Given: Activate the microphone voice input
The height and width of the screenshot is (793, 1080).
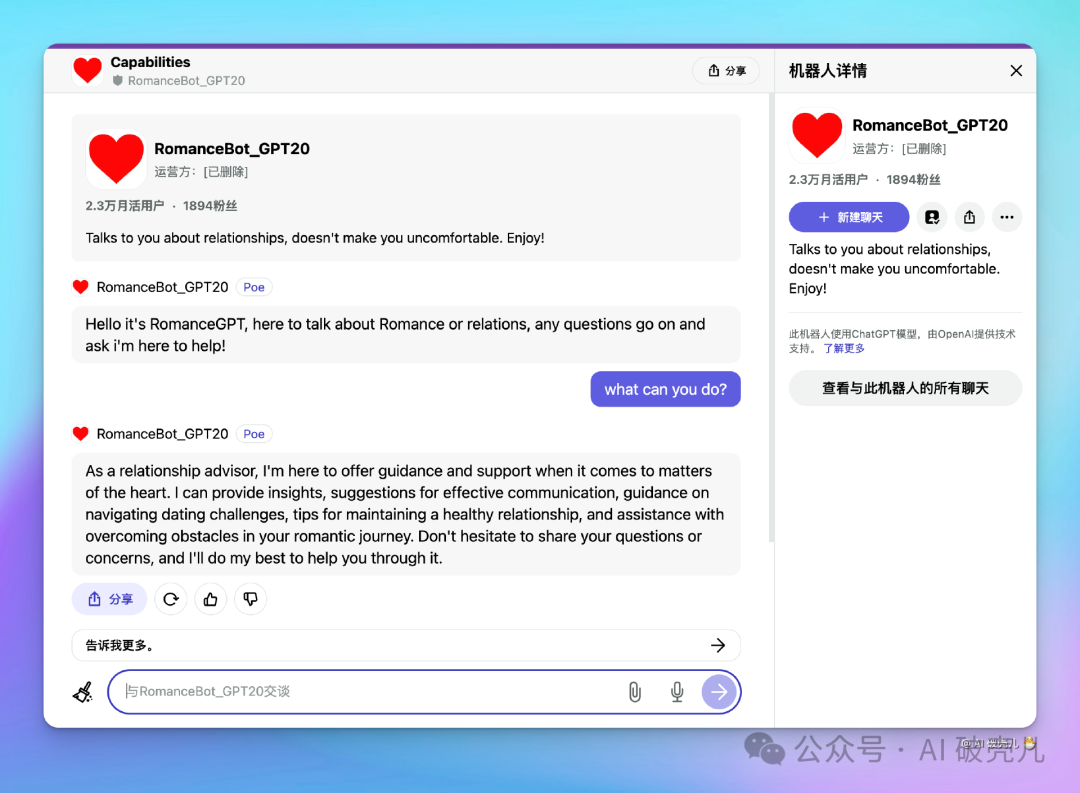Looking at the screenshot, I should tap(677, 692).
